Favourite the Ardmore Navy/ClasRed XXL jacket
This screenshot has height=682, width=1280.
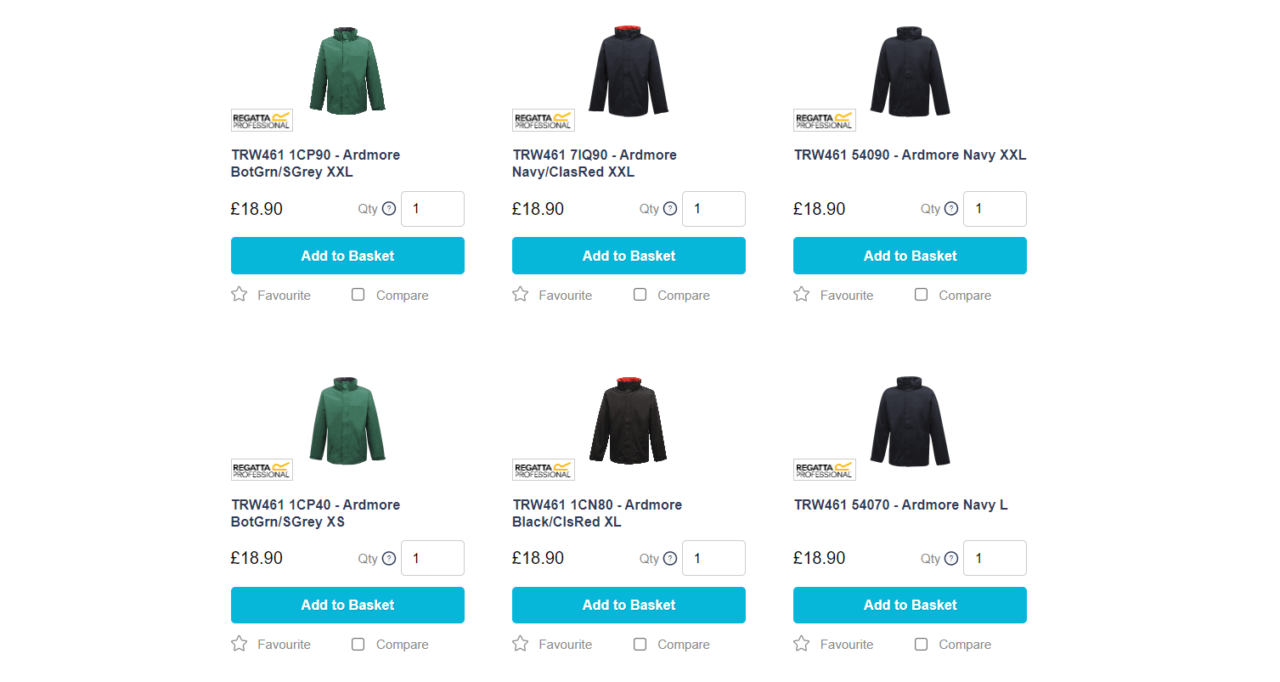[520, 294]
